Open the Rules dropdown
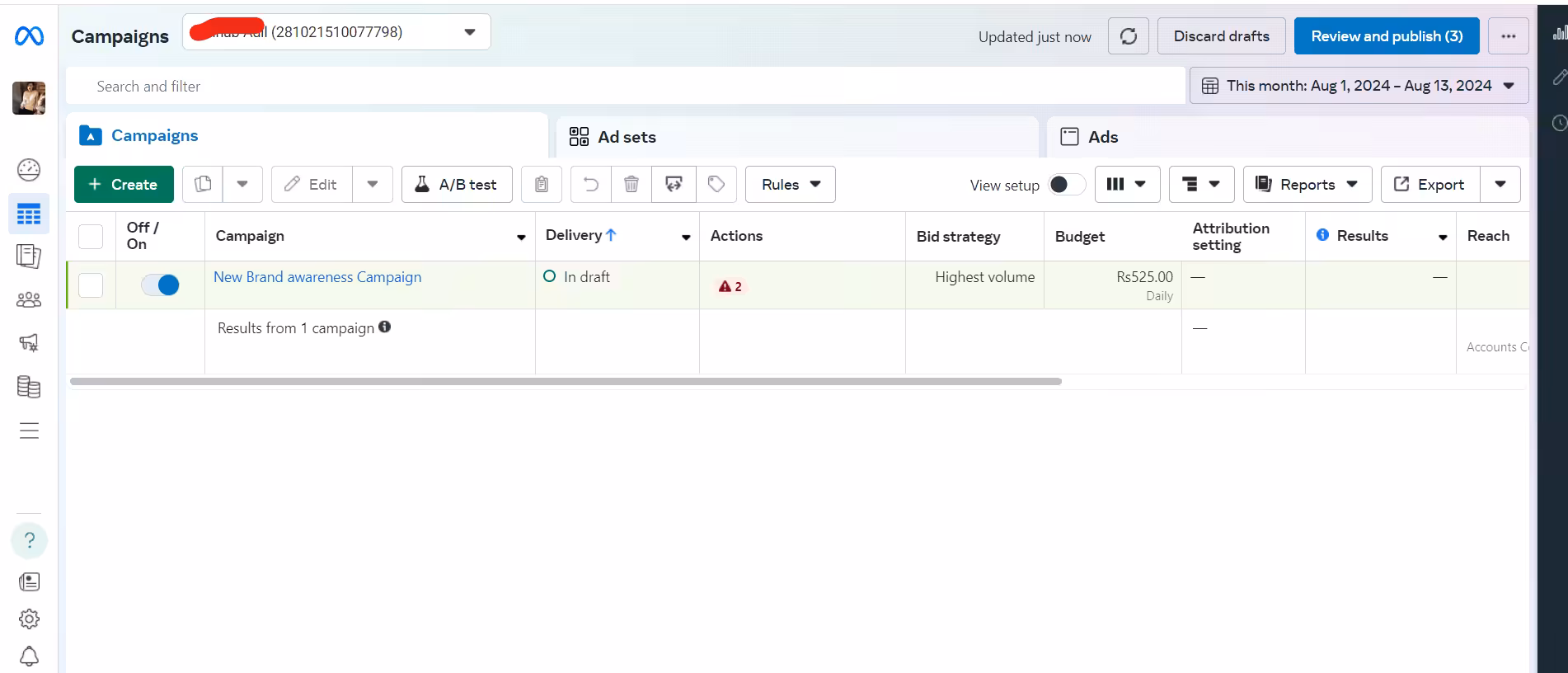This screenshot has height=673, width=1568. tap(791, 184)
